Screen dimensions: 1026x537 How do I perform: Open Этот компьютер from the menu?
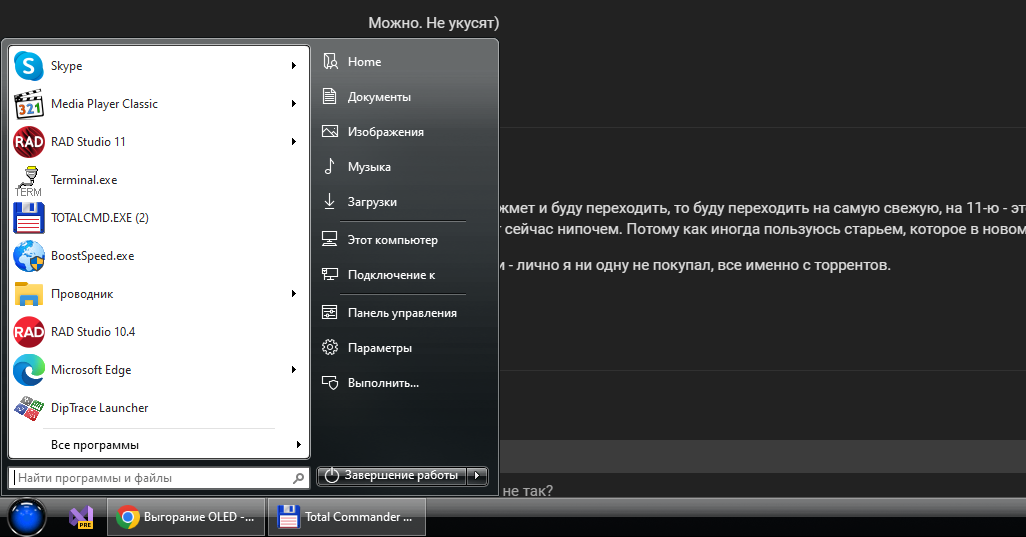pyautogui.click(x=394, y=240)
